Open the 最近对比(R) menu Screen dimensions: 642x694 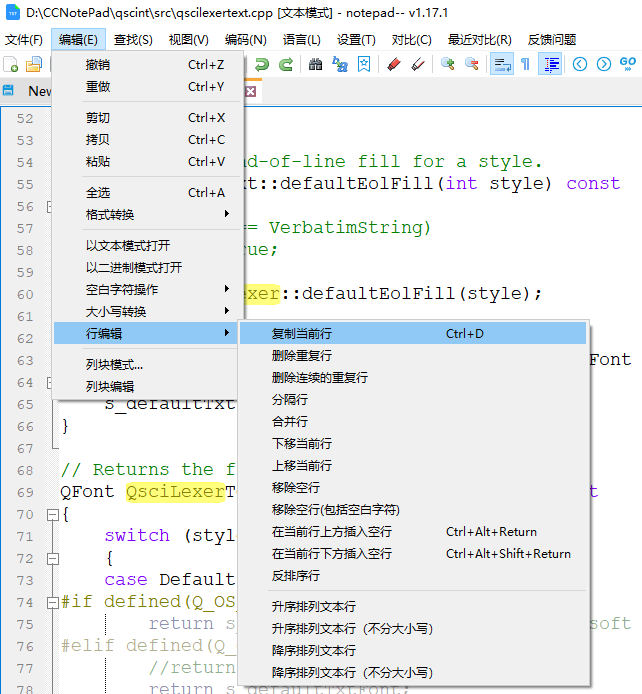point(480,40)
